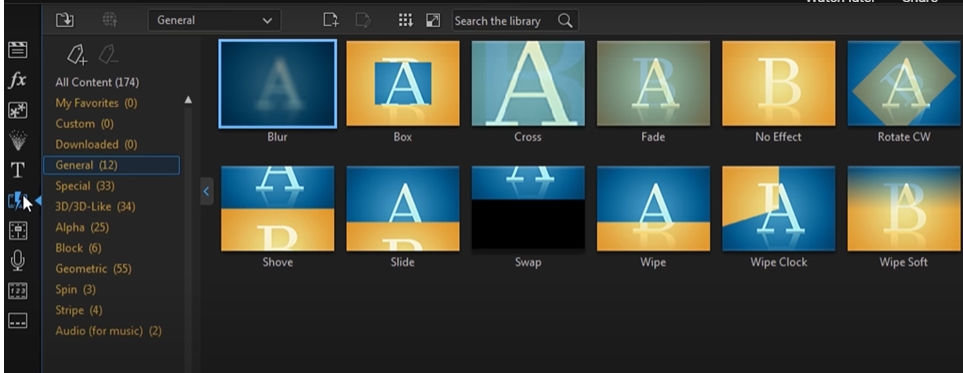
Task: Select the Audio (for music) (2) tag
Action: click(108, 331)
